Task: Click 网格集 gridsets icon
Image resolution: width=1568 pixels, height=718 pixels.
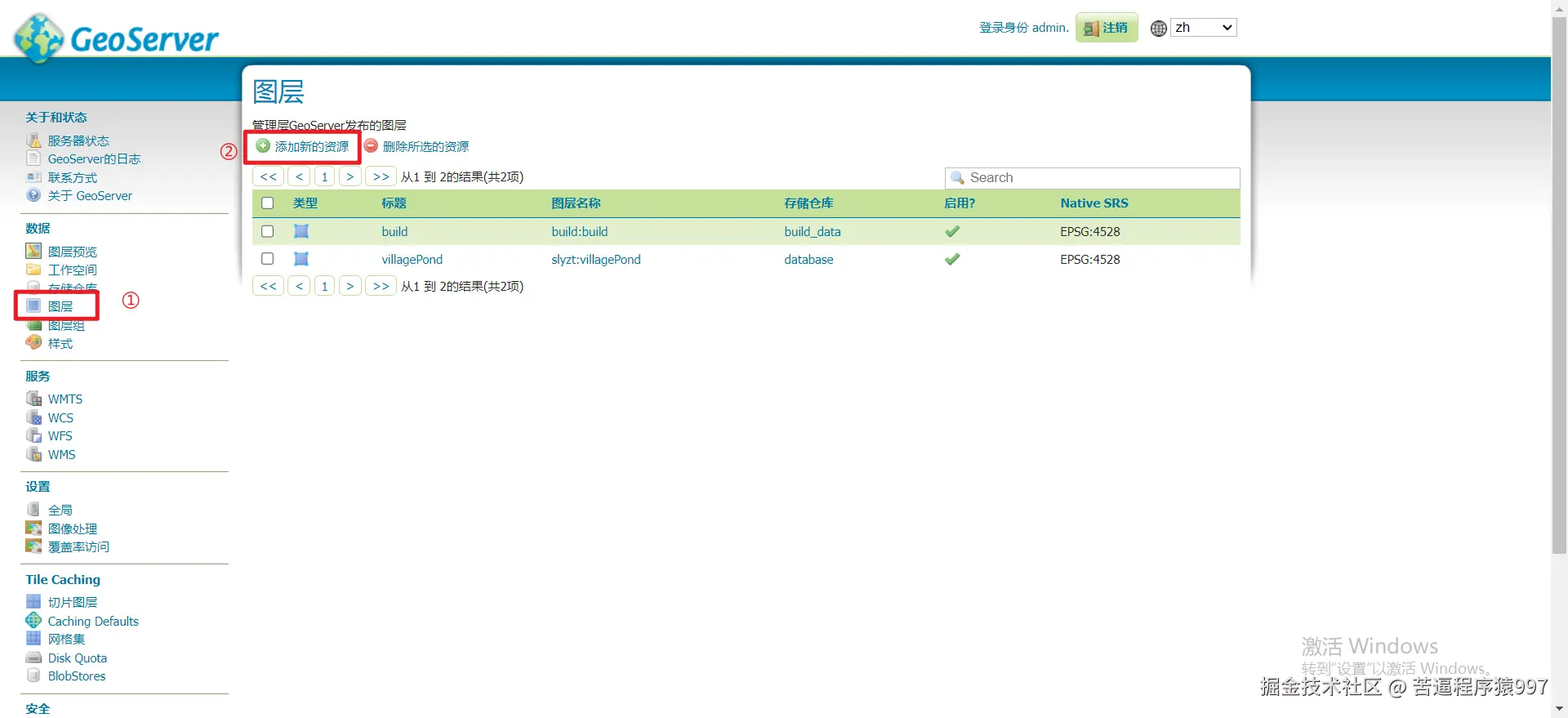Action: tap(33, 639)
